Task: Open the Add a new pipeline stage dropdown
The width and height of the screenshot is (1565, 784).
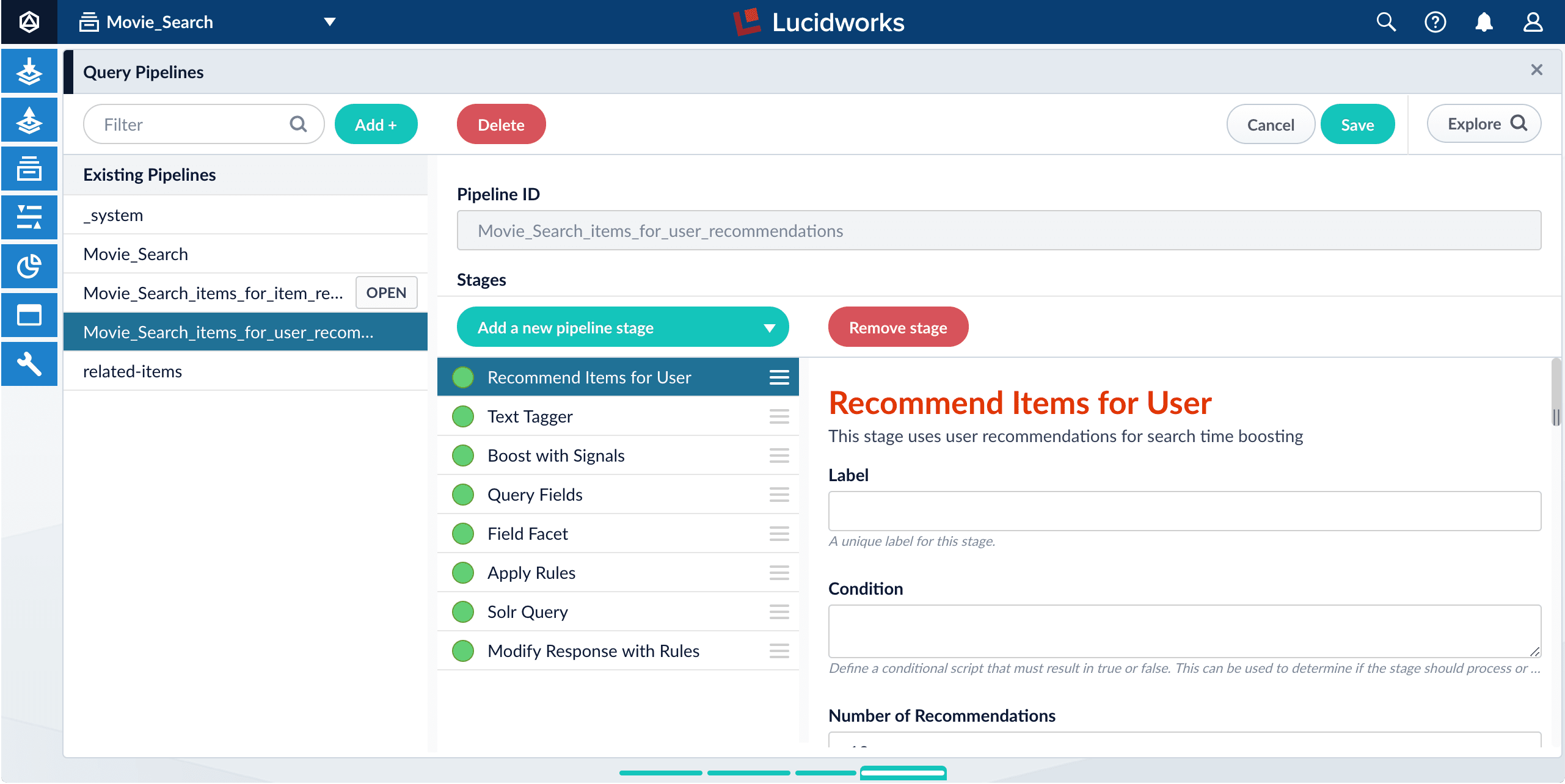Action: click(x=622, y=327)
